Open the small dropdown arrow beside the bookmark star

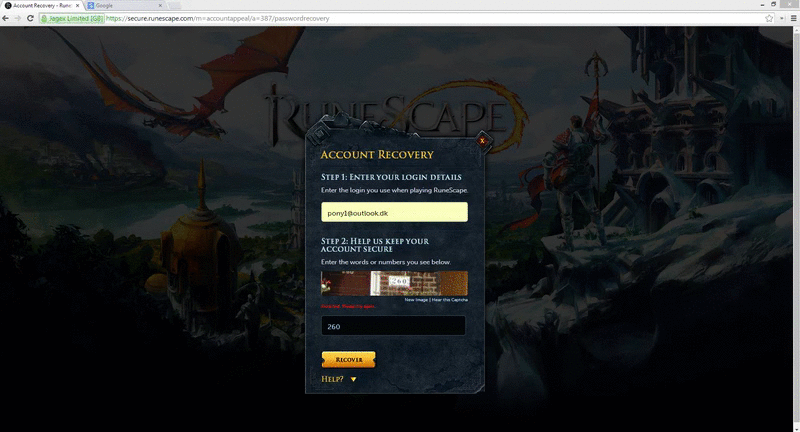click(782, 18)
